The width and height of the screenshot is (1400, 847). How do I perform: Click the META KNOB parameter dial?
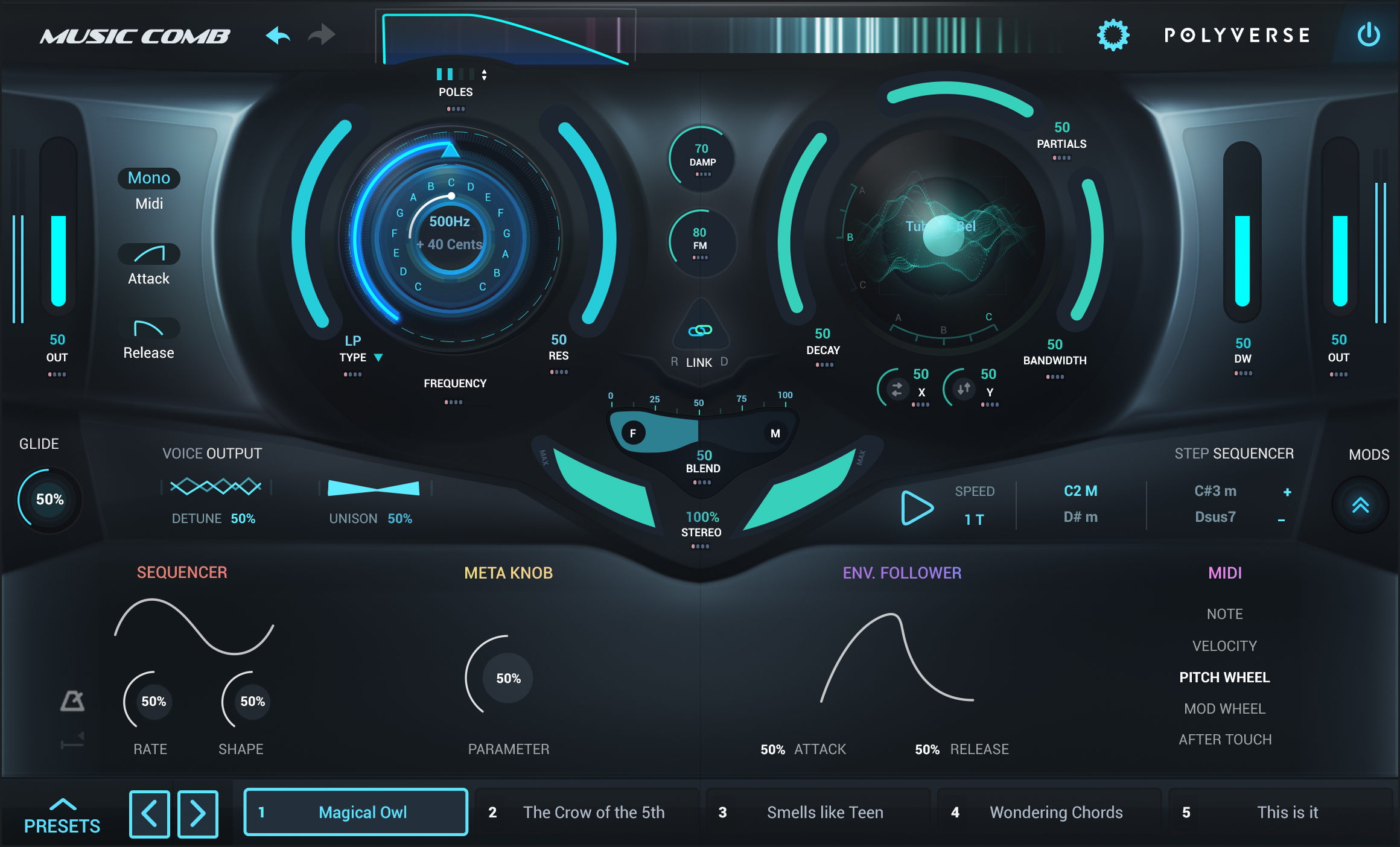tap(508, 678)
